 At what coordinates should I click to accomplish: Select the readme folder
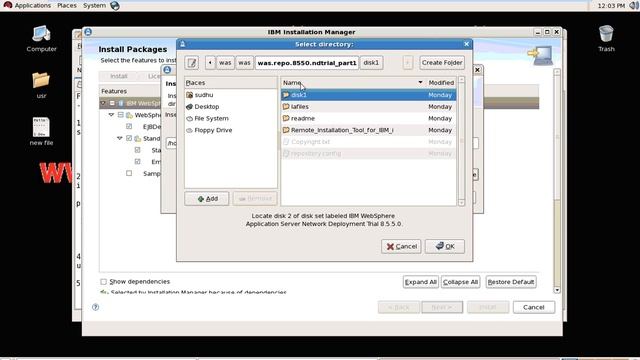click(x=369, y=118)
